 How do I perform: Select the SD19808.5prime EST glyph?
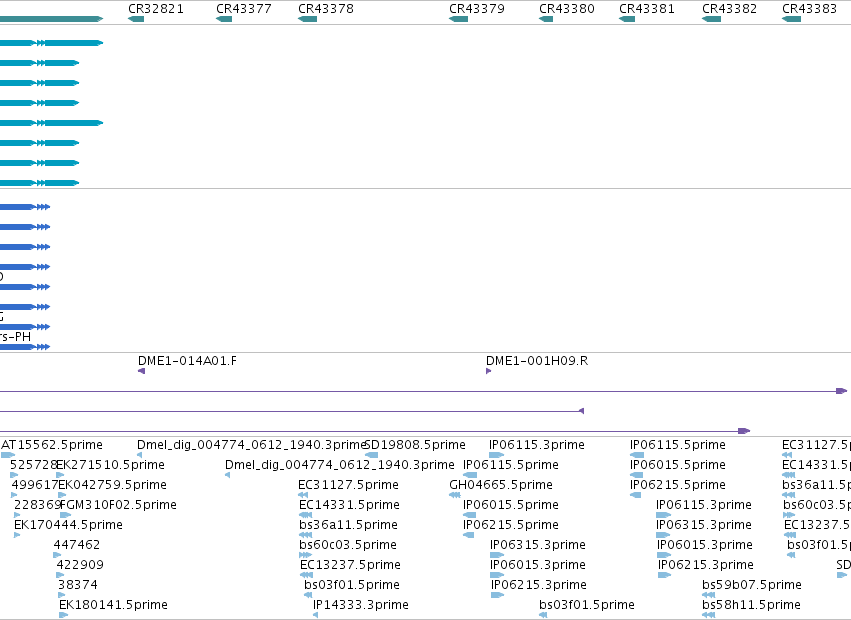point(371,455)
